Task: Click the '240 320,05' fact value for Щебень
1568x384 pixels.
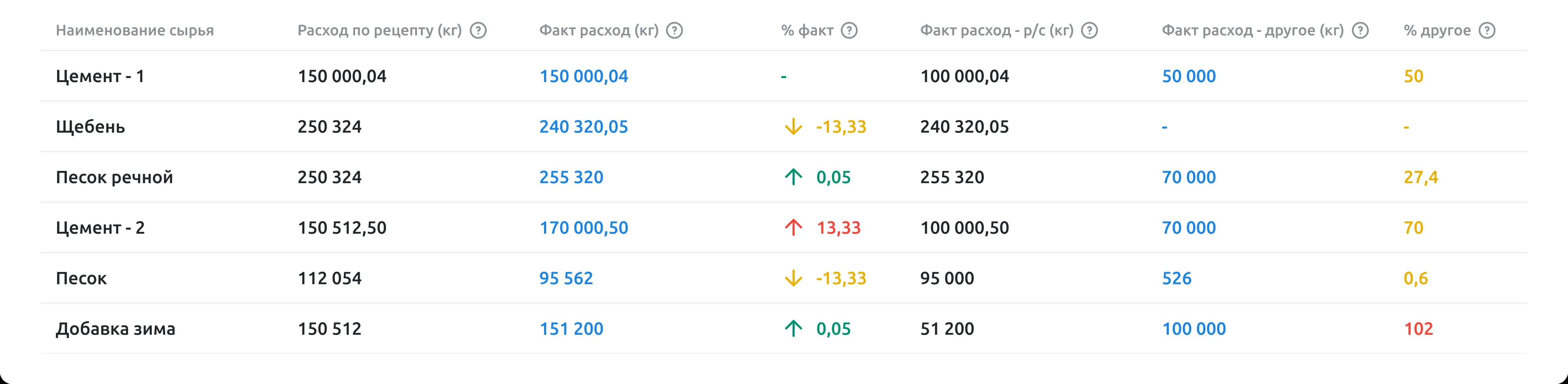Action: 584,127
